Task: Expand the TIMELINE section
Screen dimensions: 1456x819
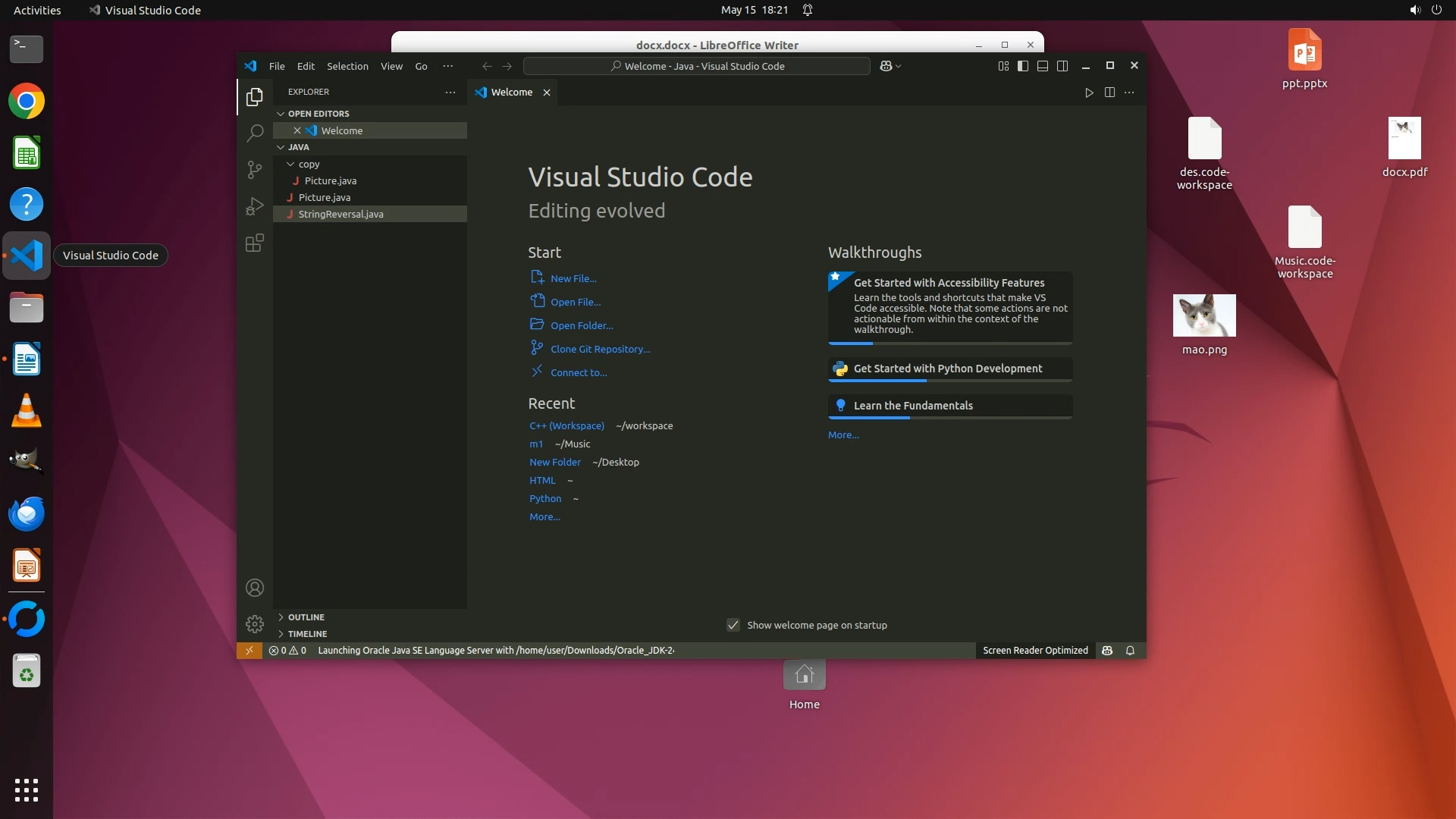Action: [307, 634]
